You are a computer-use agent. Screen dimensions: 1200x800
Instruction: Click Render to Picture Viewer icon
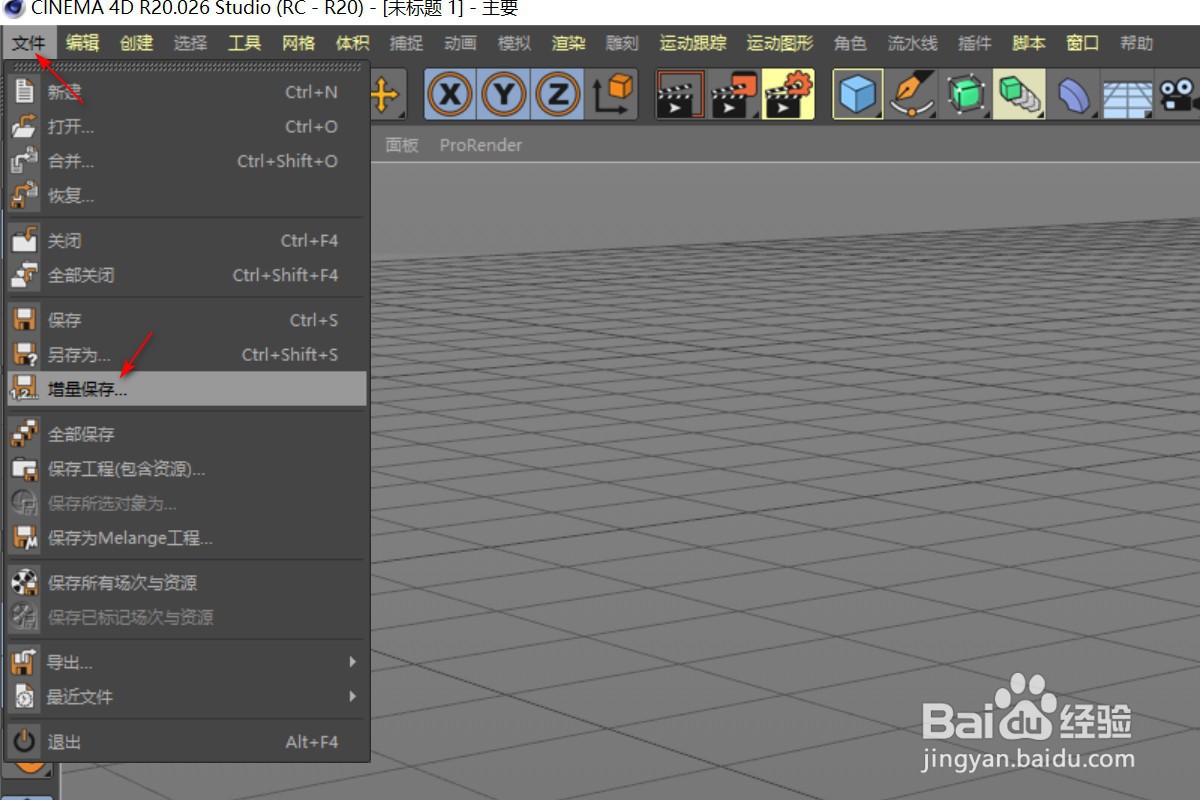pos(734,95)
